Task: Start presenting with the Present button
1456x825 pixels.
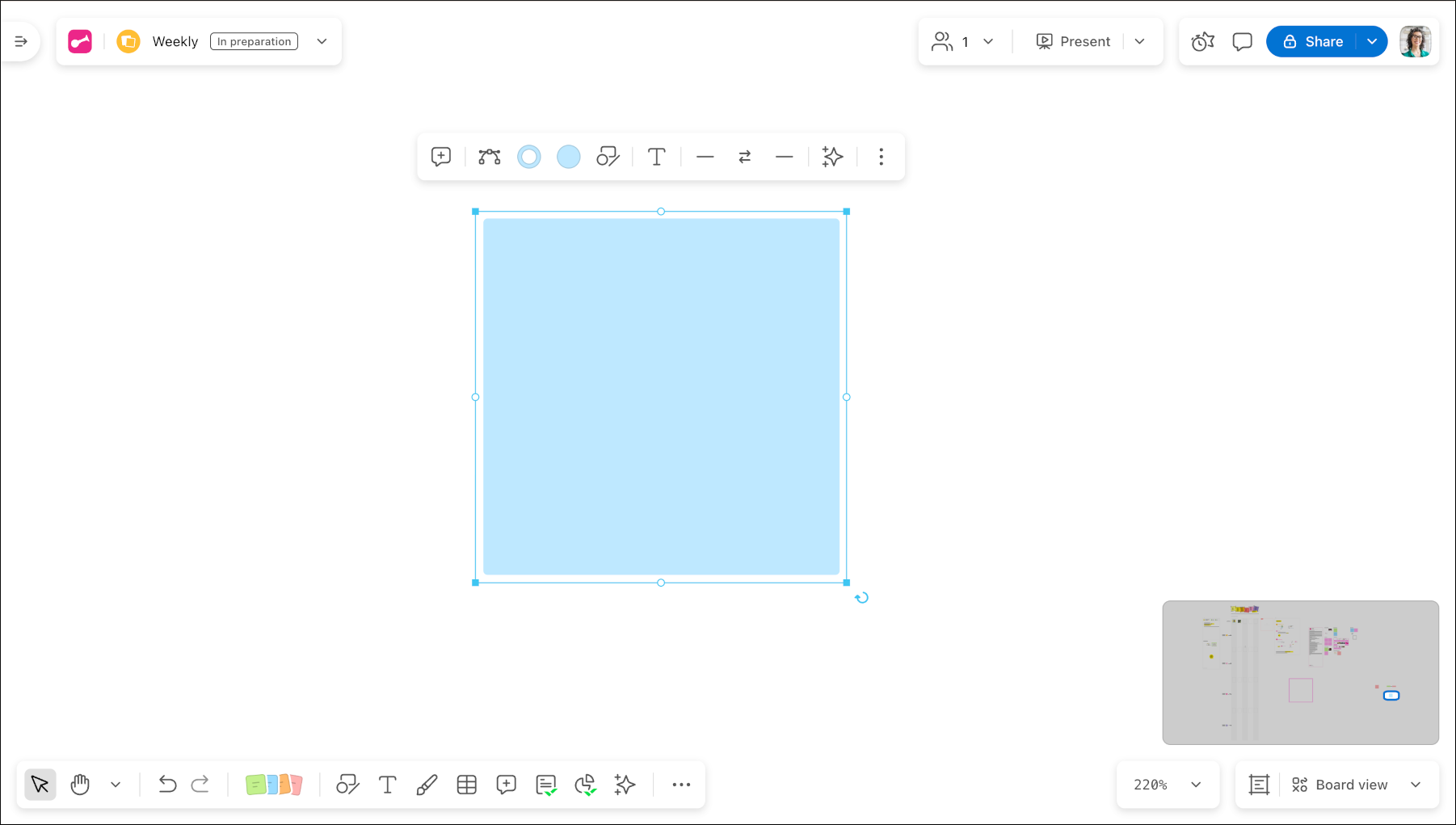Action: (1073, 41)
